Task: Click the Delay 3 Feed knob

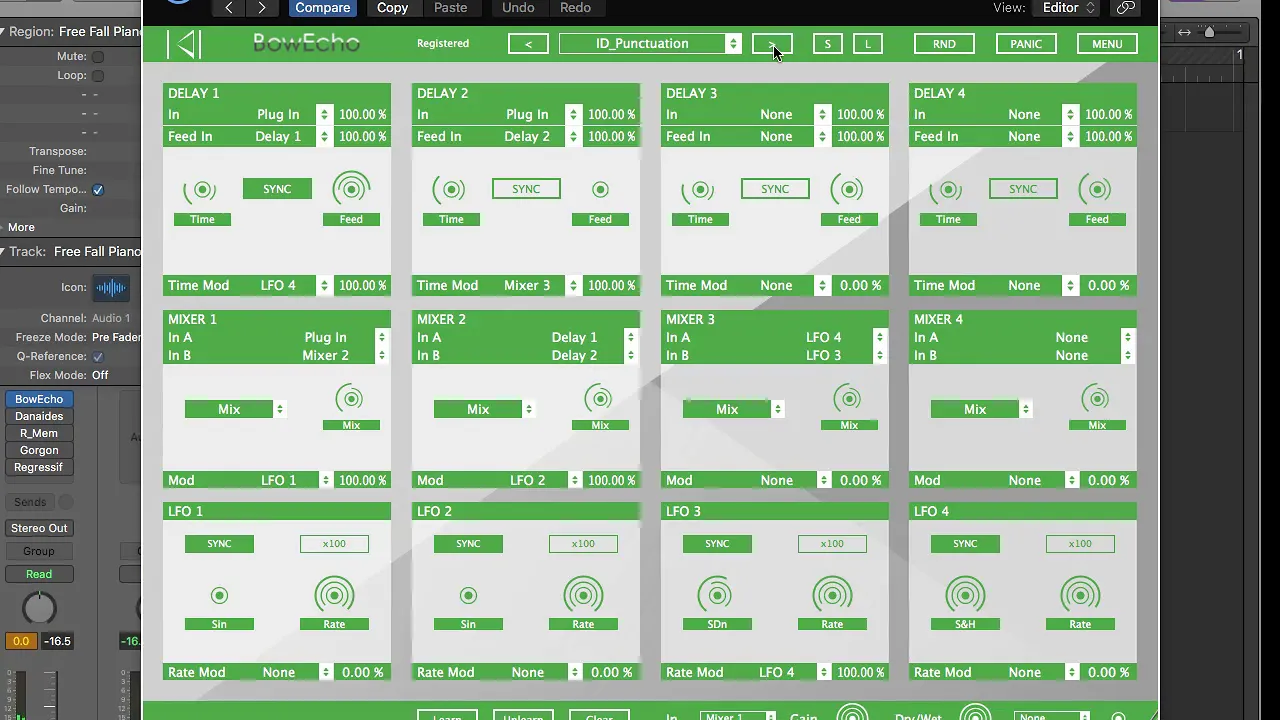Action: [x=848, y=189]
